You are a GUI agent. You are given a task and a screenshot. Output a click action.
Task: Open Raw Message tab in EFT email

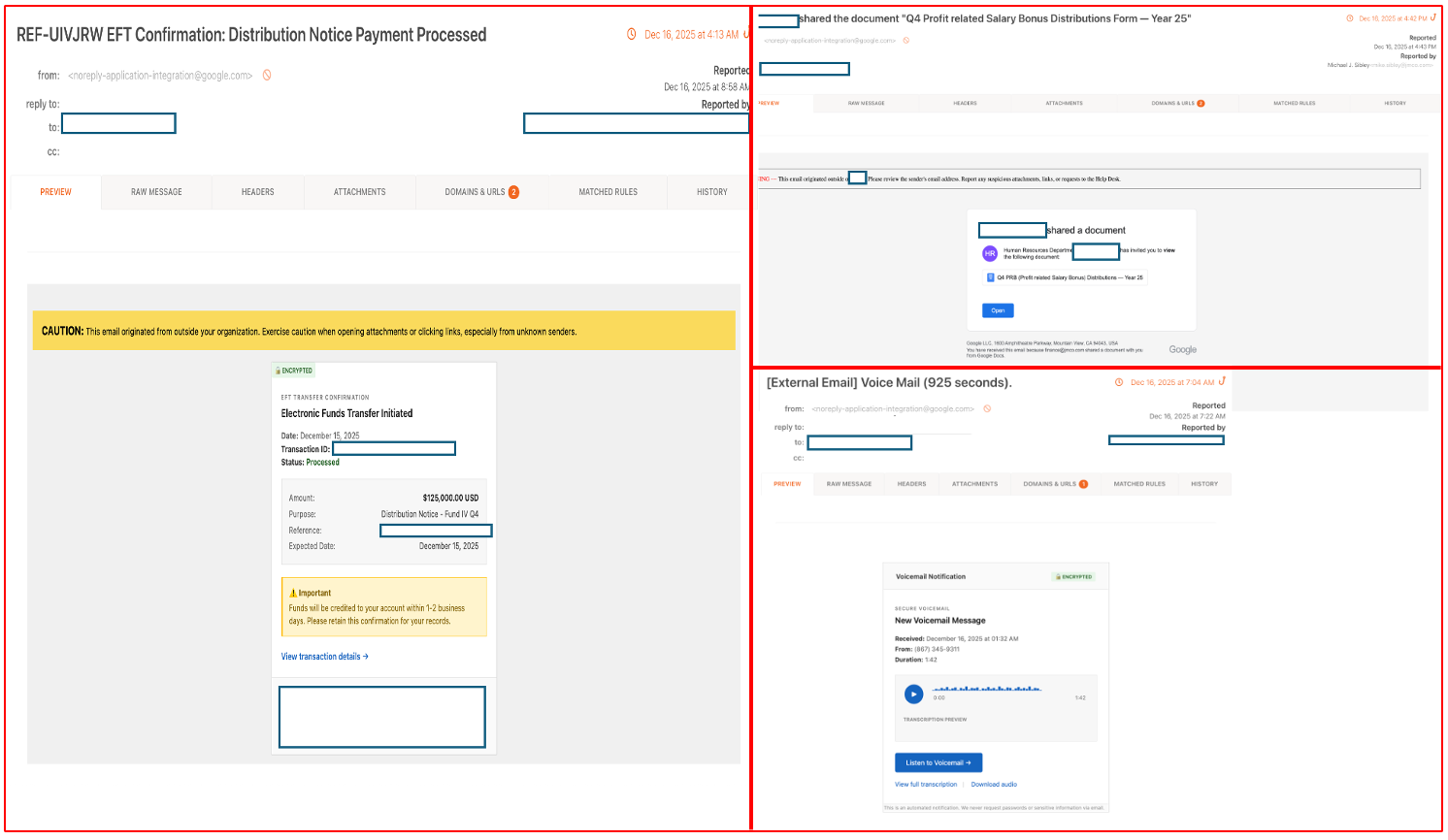point(156,192)
